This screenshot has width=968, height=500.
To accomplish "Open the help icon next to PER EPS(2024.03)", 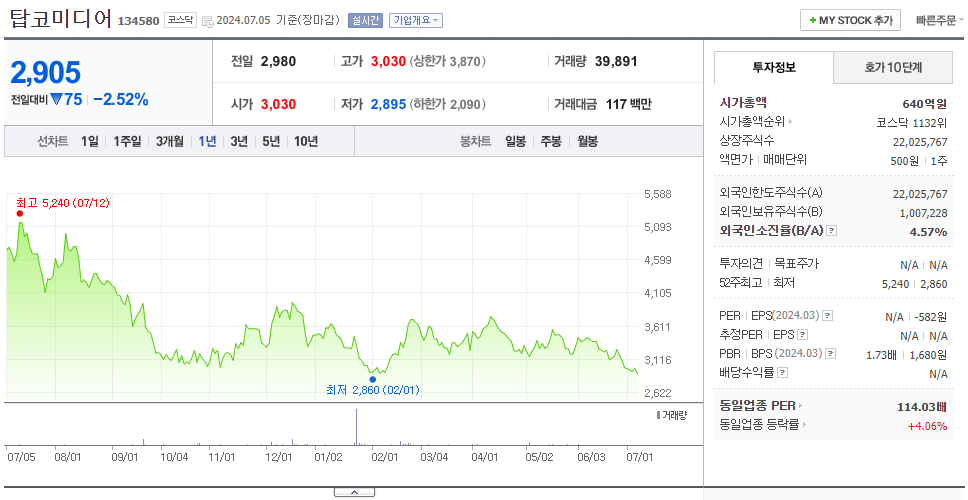I will pyautogui.click(x=828, y=316).
